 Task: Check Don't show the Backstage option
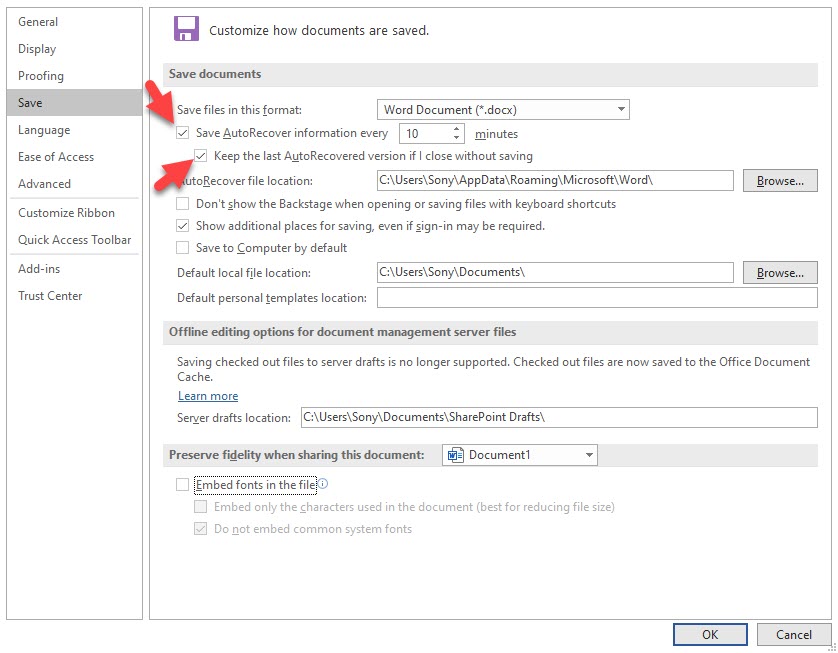click(182, 203)
